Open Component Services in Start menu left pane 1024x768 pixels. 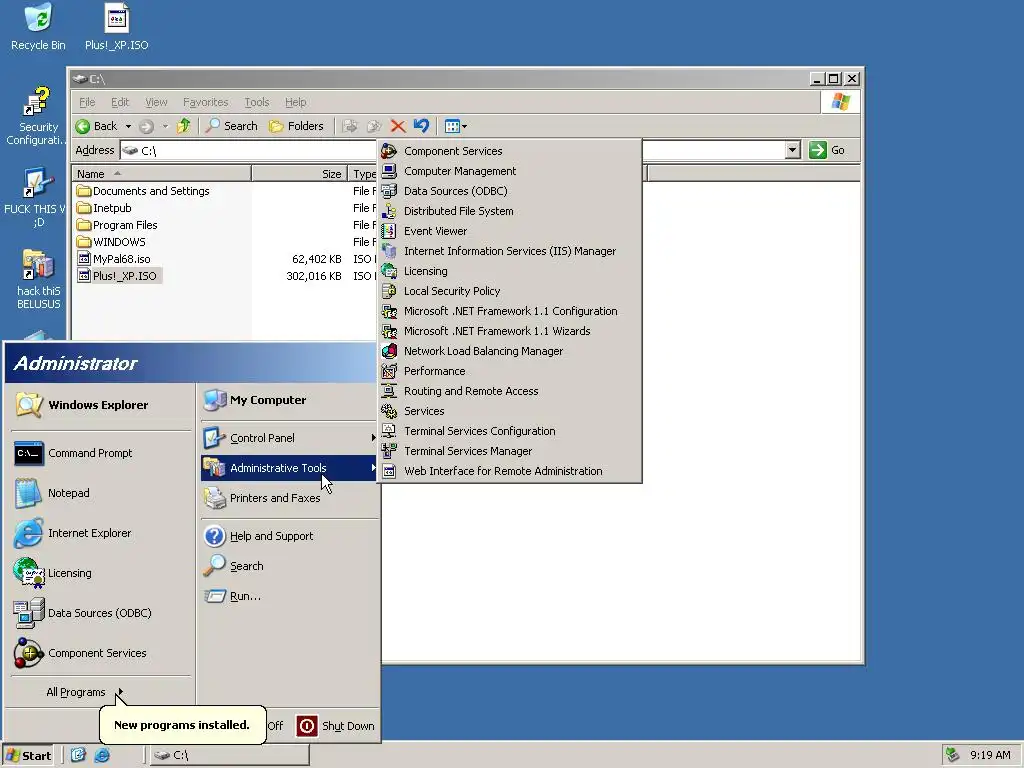point(101,652)
